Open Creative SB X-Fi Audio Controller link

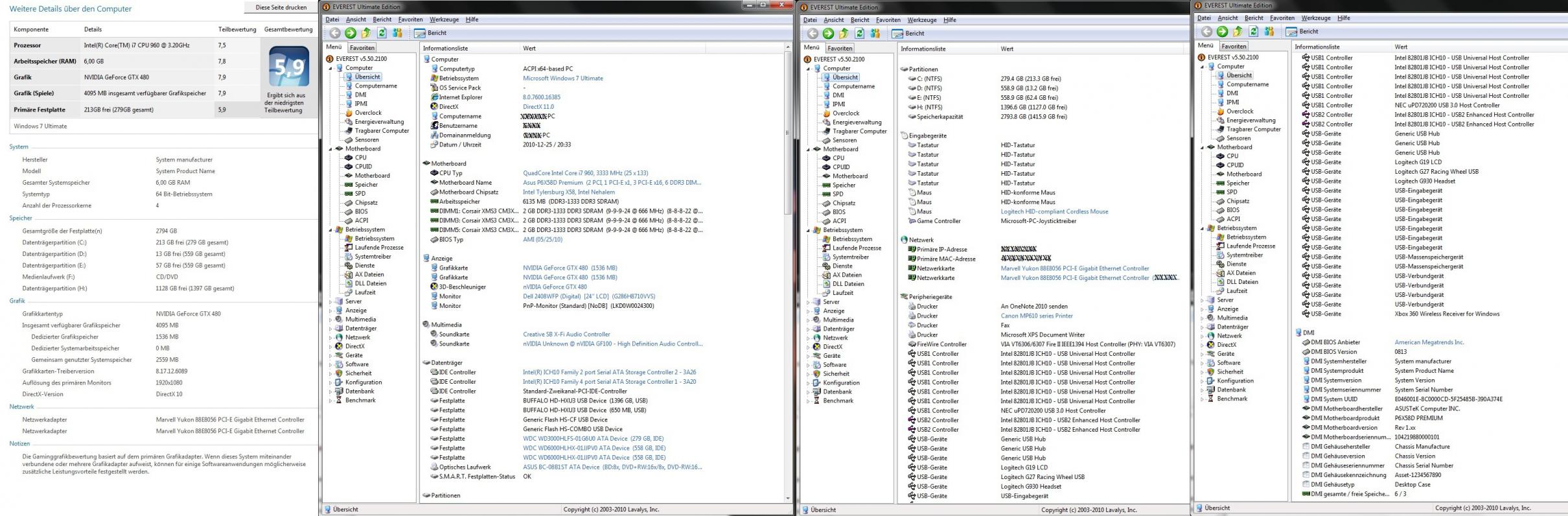566,334
